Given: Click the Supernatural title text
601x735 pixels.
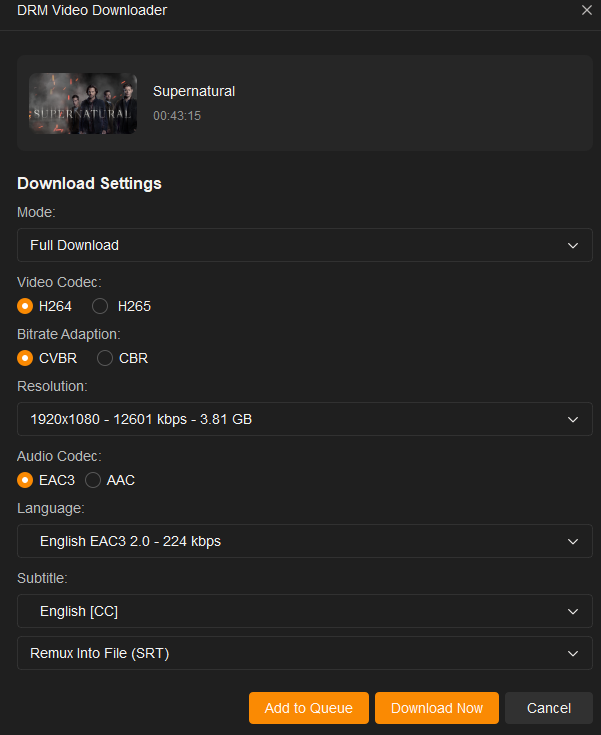Looking at the screenshot, I should click(x=194, y=91).
